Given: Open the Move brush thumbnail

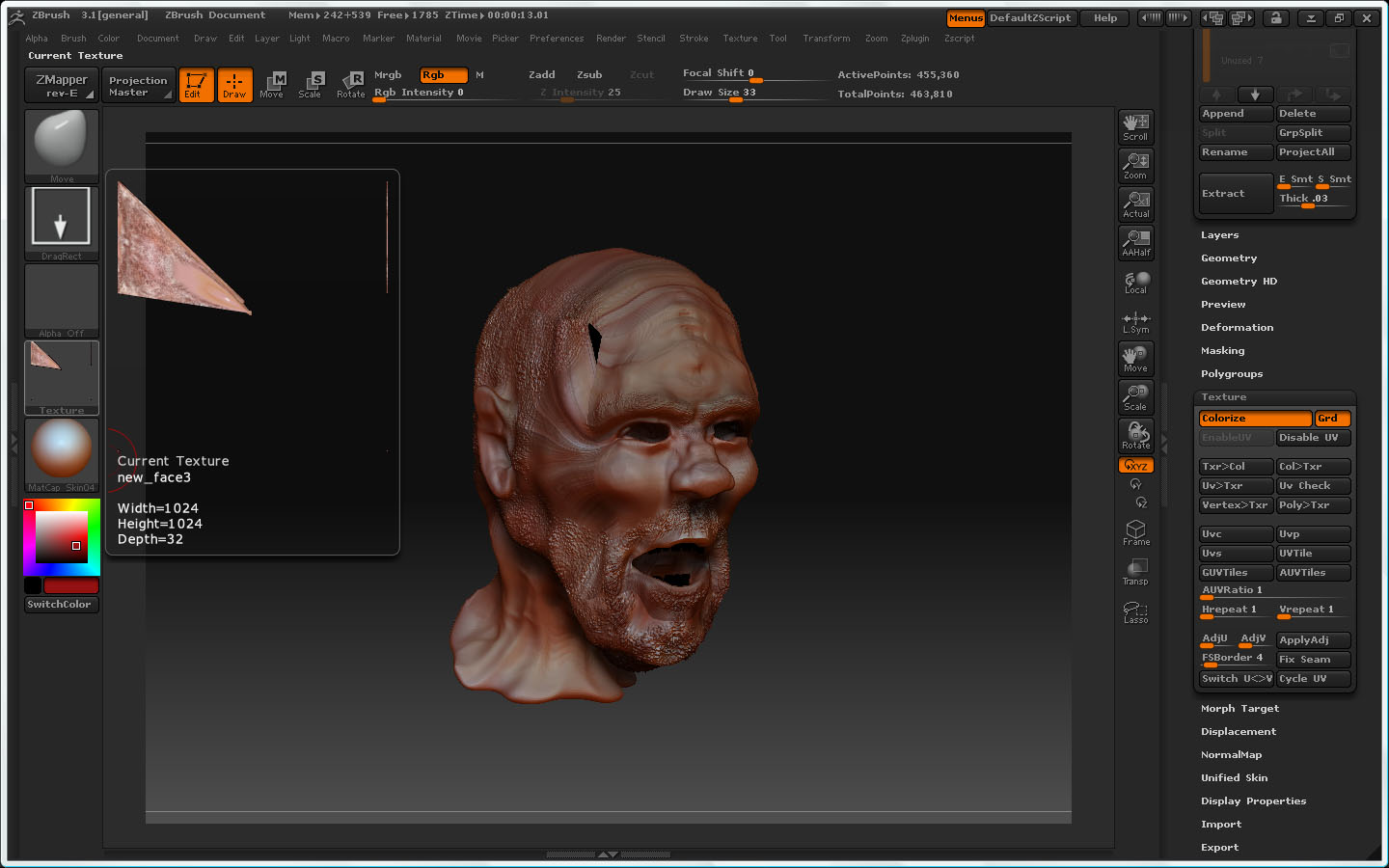Looking at the screenshot, I should [62, 146].
